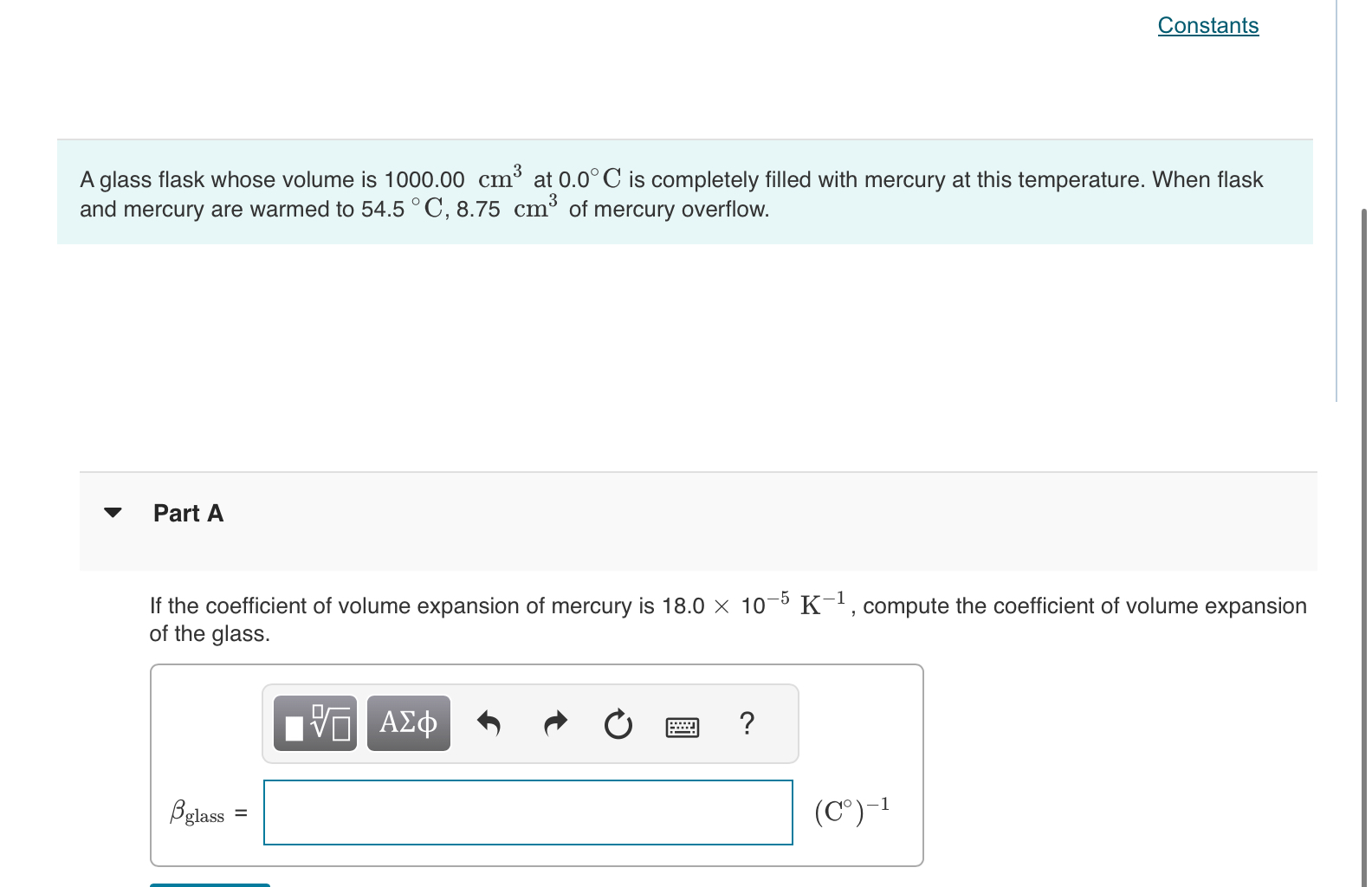Click the redo arrow in equation toolbar
Viewport: 1372px width, 887px height.
(x=555, y=722)
